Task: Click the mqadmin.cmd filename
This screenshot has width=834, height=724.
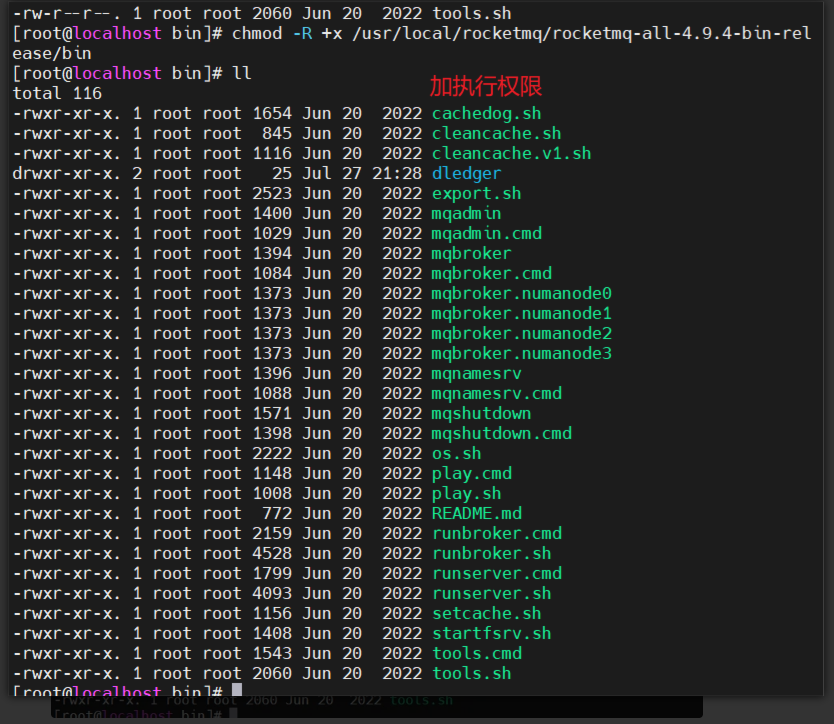Action: point(486,234)
